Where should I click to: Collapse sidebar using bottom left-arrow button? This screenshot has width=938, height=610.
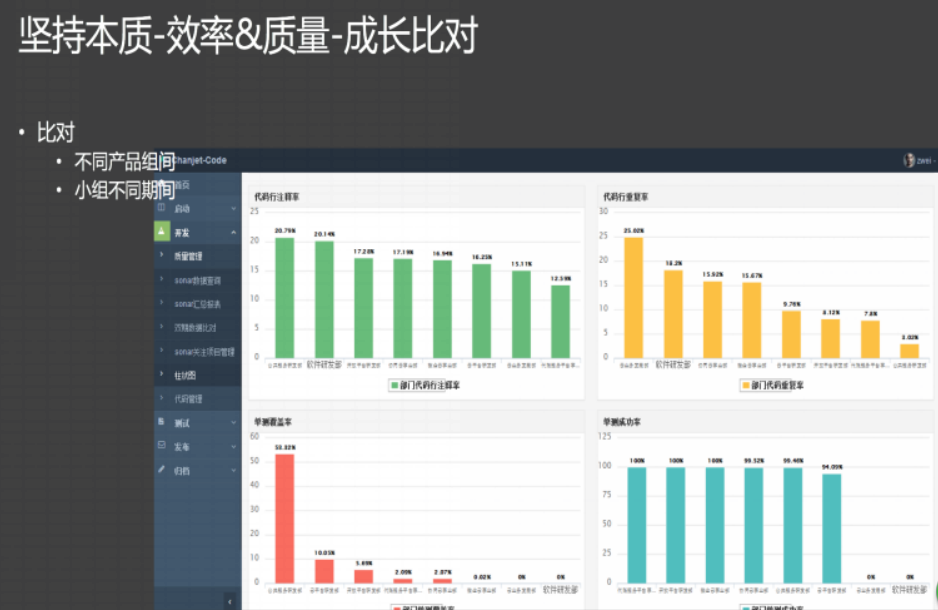pyautogui.click(x=230, y=602)
